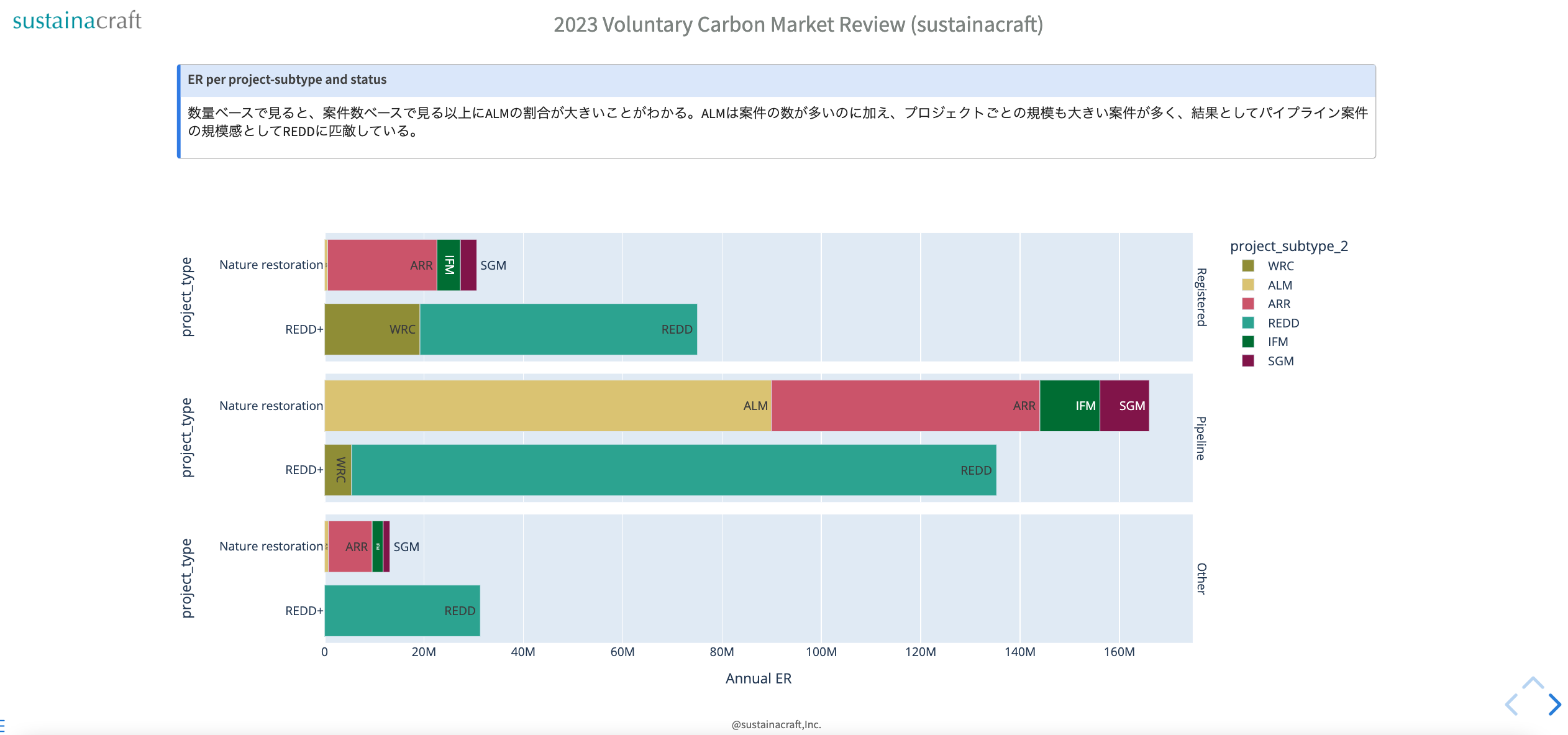
Task: Click the Pipeline SGM bar segment
Action: pyautogui.click(x=1124, y=406)
